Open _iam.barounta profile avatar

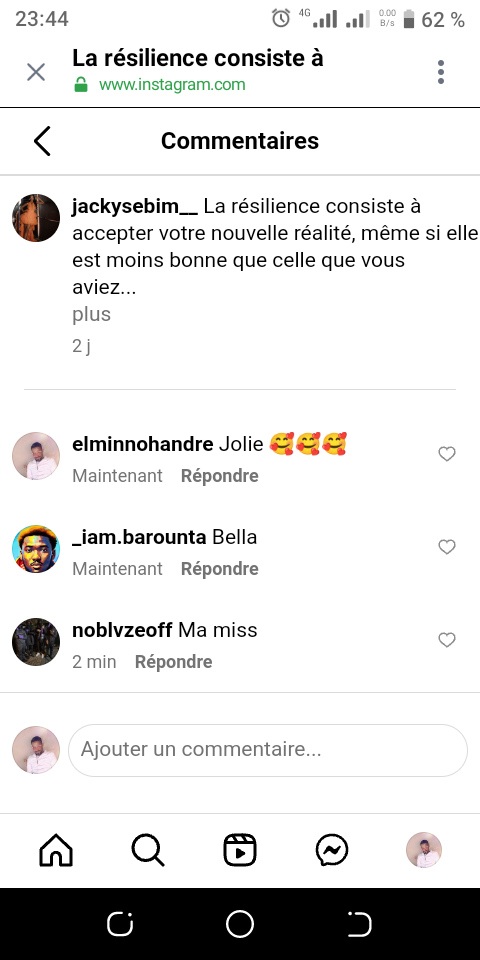point(36,549)
